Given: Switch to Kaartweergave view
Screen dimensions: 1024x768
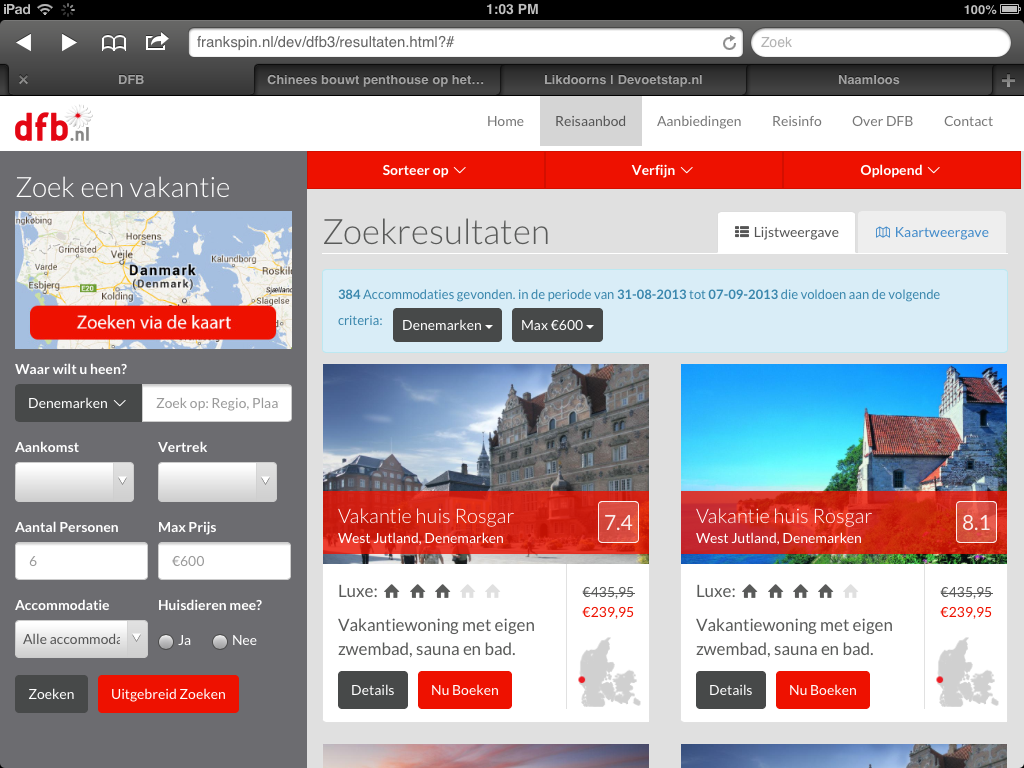Looking at the screenshot, I should click(x=931, y=232).
